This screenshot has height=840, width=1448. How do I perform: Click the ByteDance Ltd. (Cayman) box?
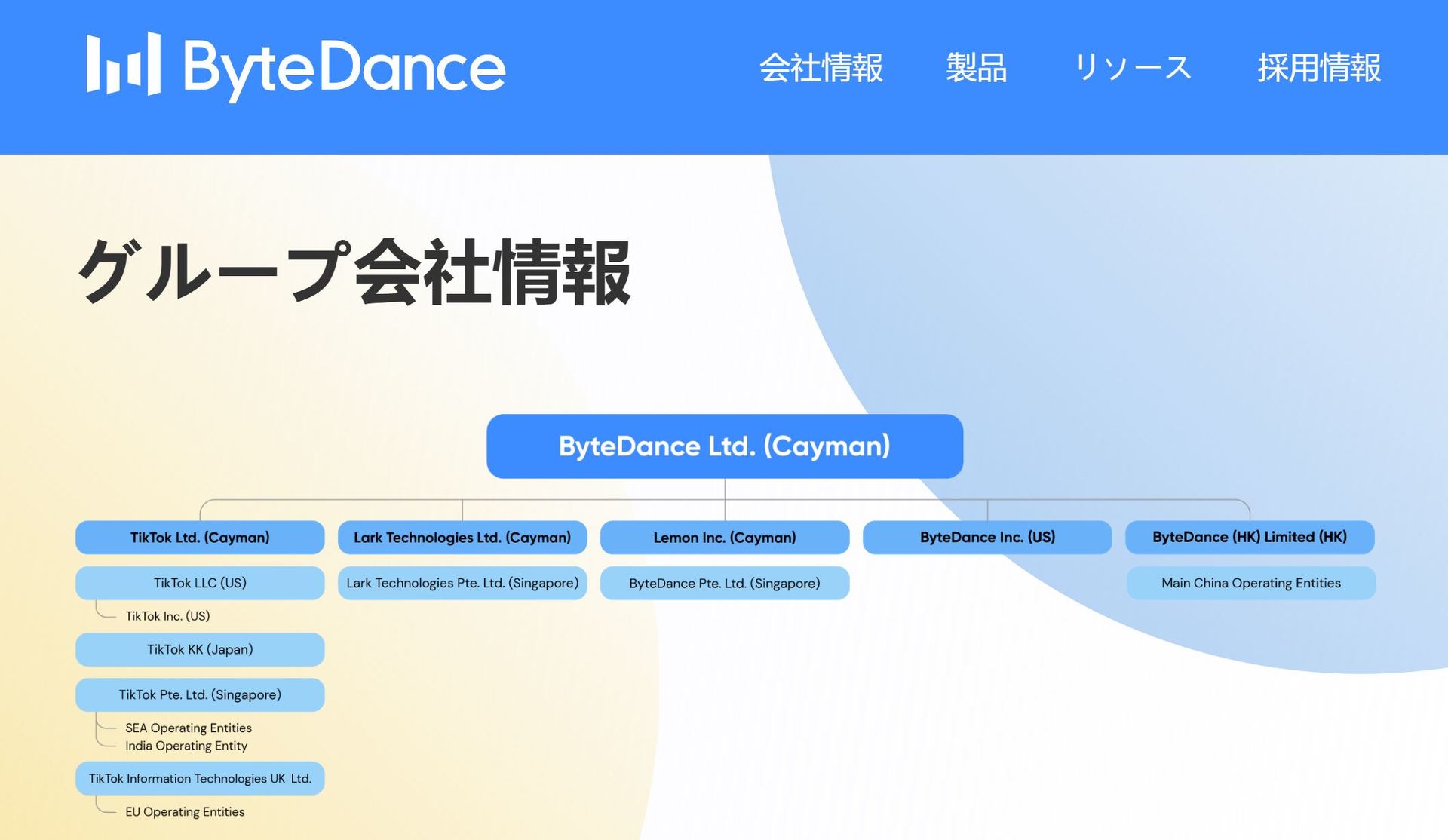724,446
